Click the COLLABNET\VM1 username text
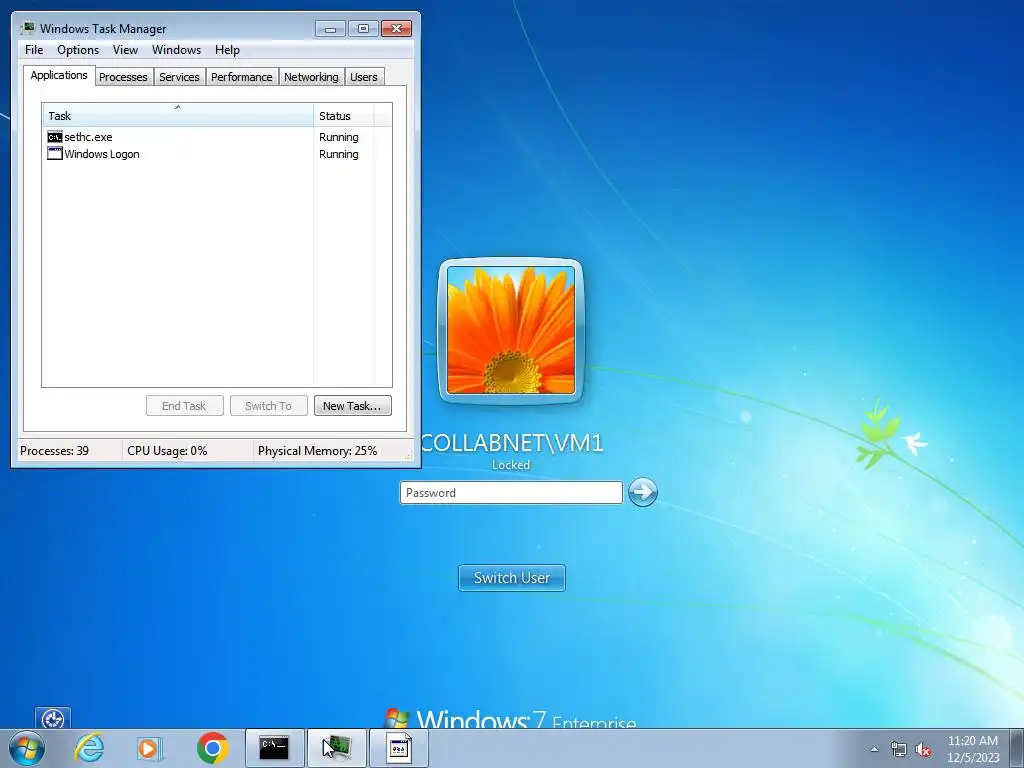This screenshot has height=768, width=1024. pos(512,443)
